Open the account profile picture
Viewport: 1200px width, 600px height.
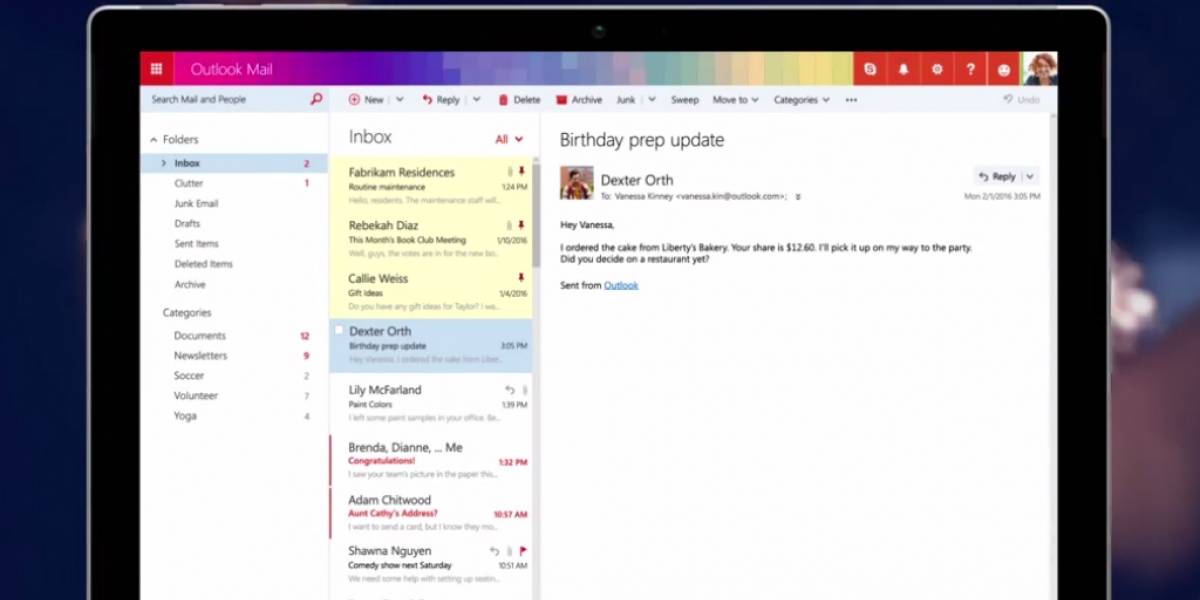1040,69
